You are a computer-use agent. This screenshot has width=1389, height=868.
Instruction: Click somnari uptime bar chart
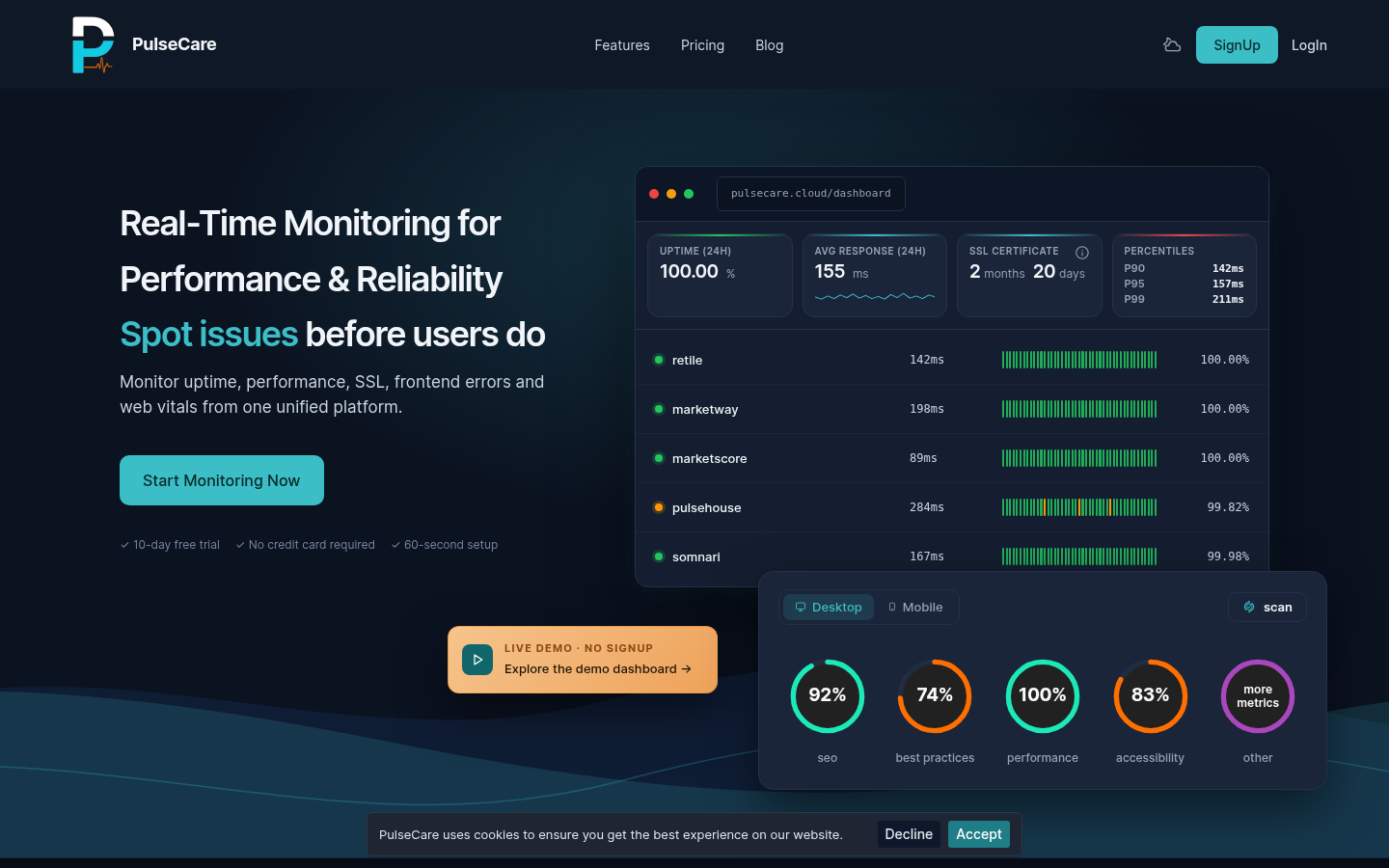[x=1079, y=556]
